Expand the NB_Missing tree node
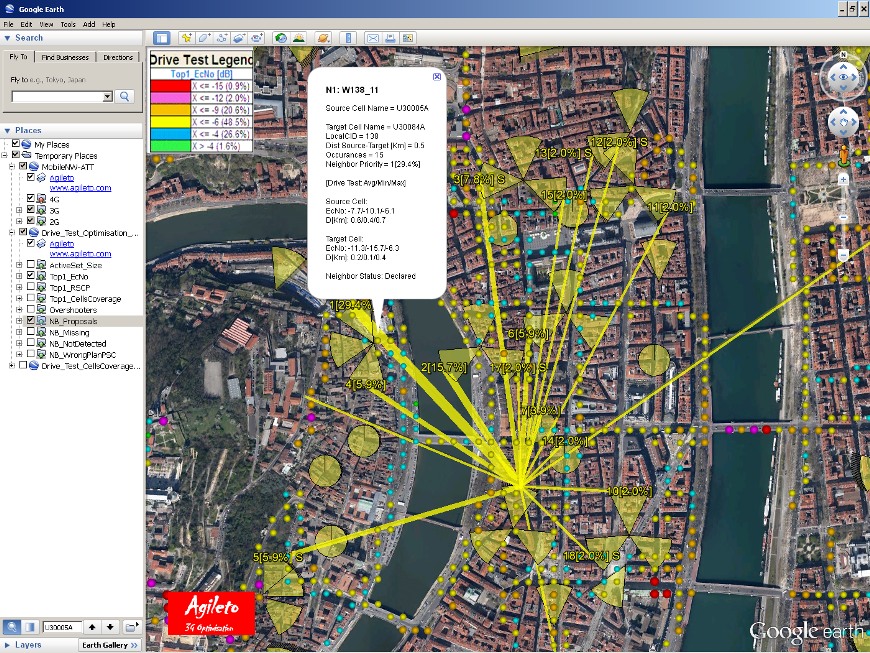The height and width of the screenshot is (653, 870). coord(19,332)
